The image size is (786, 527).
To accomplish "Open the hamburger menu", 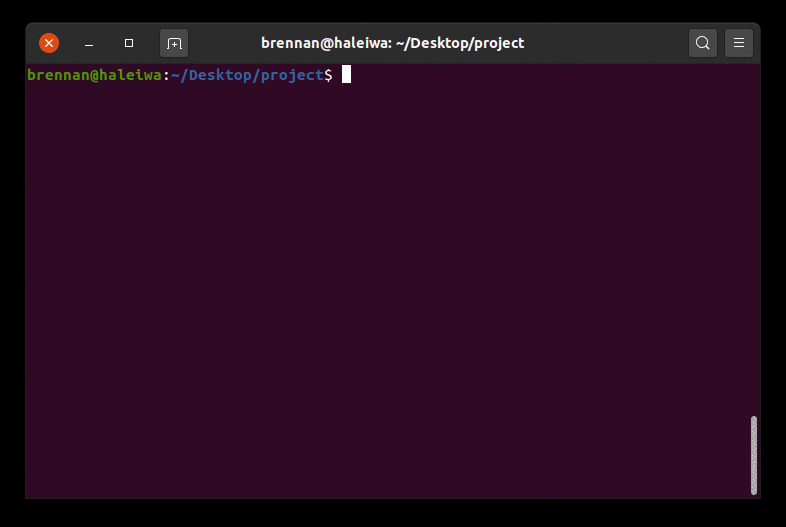I will 738,43.
